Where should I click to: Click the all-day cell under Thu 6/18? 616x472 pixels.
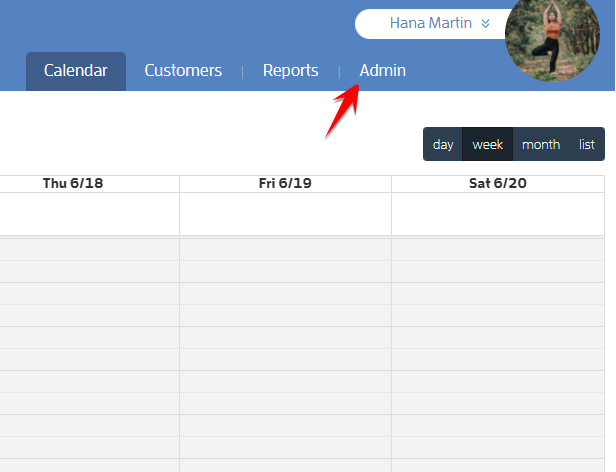90,214
